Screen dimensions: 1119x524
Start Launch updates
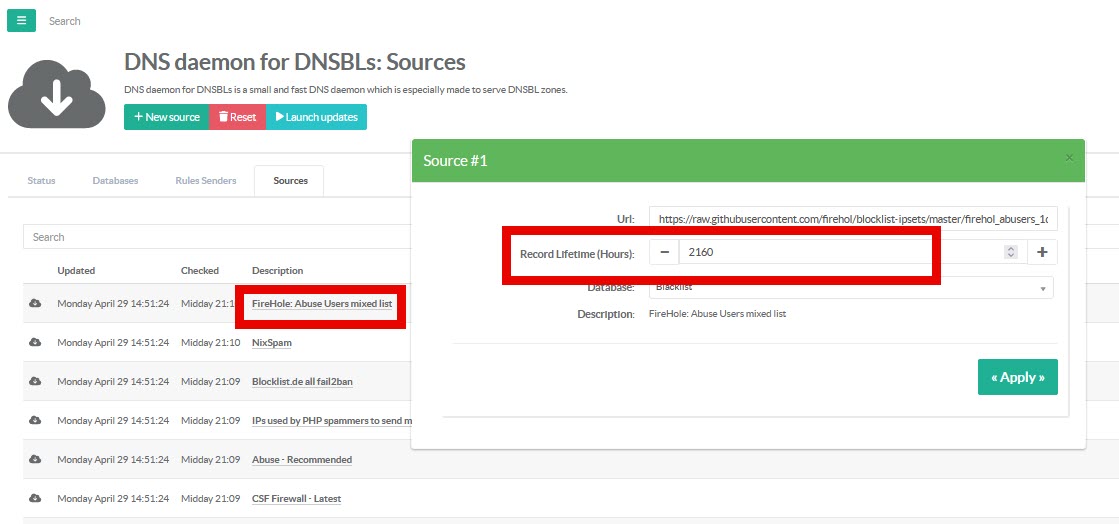coord(316,117)
